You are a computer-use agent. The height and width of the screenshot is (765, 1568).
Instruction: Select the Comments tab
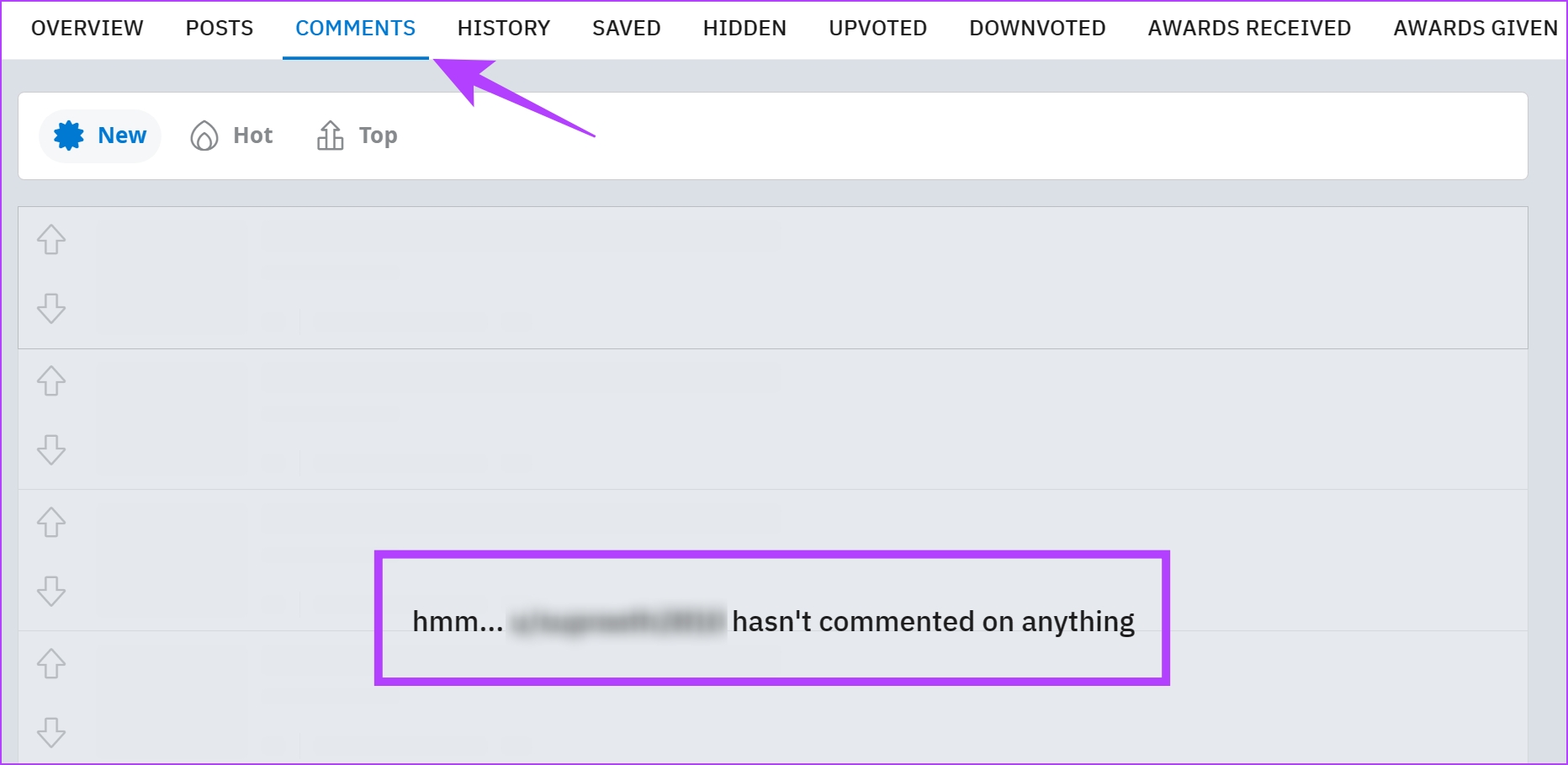click(356, 29)
